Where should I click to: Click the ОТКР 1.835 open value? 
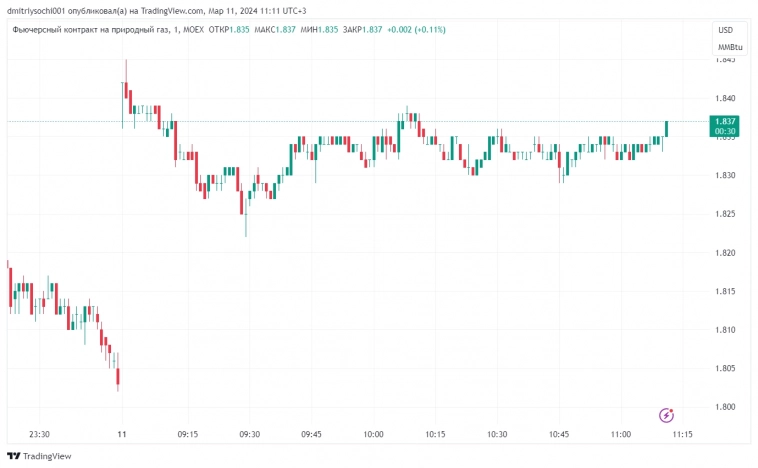[229, 30]
